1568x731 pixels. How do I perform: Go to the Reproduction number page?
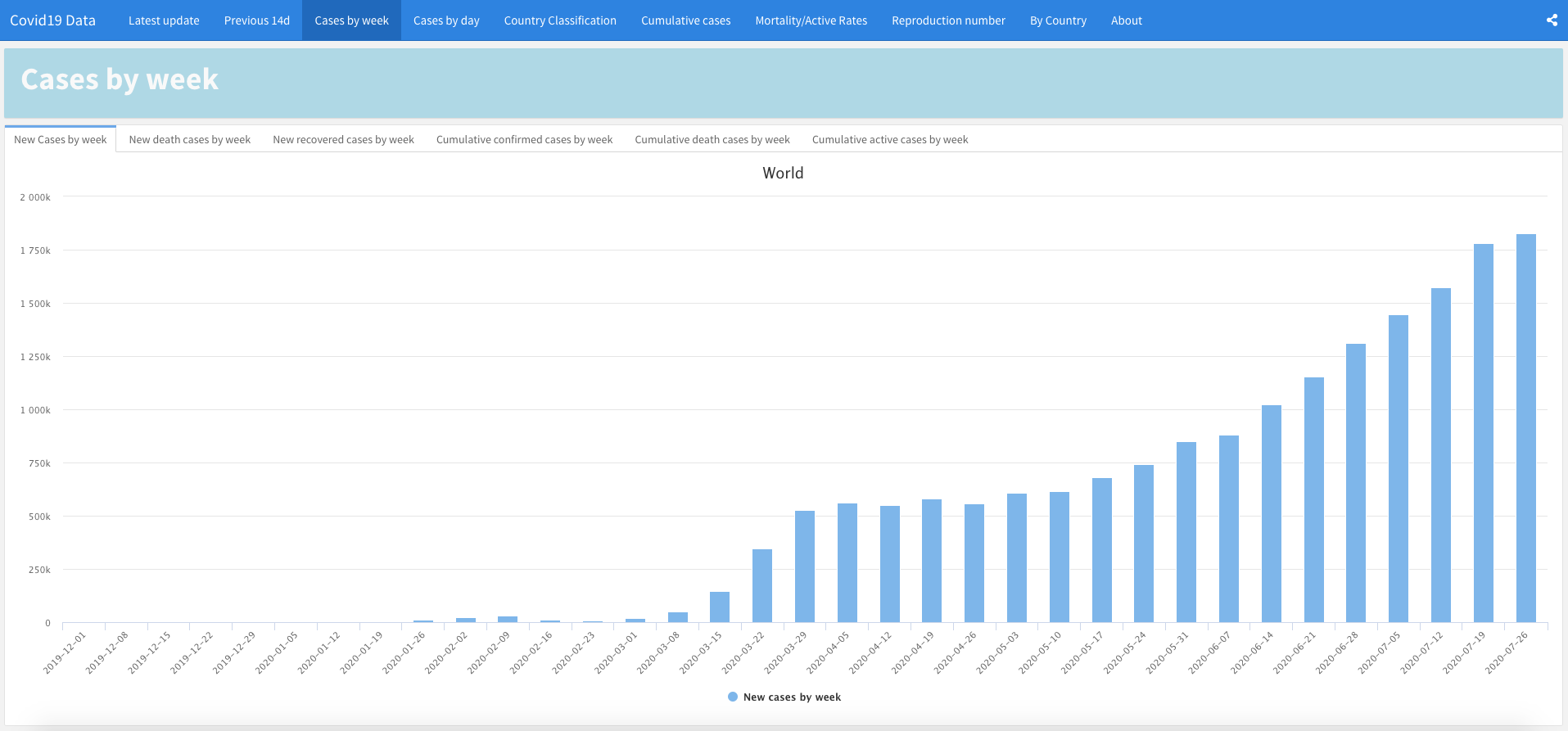tap(948, 20)
